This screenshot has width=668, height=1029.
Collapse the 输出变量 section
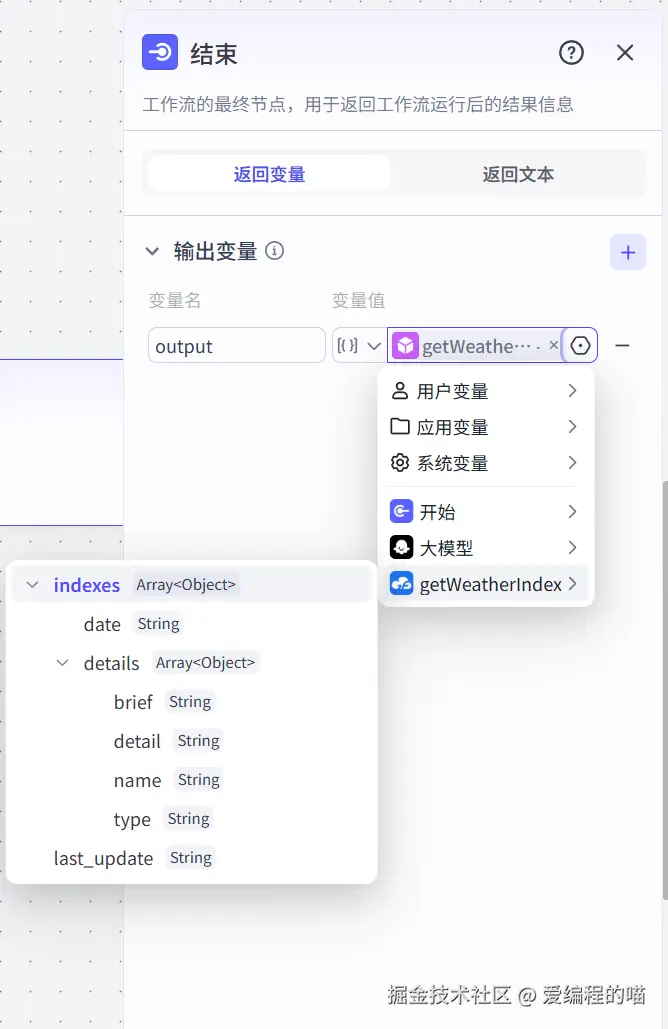coord(152,251)
